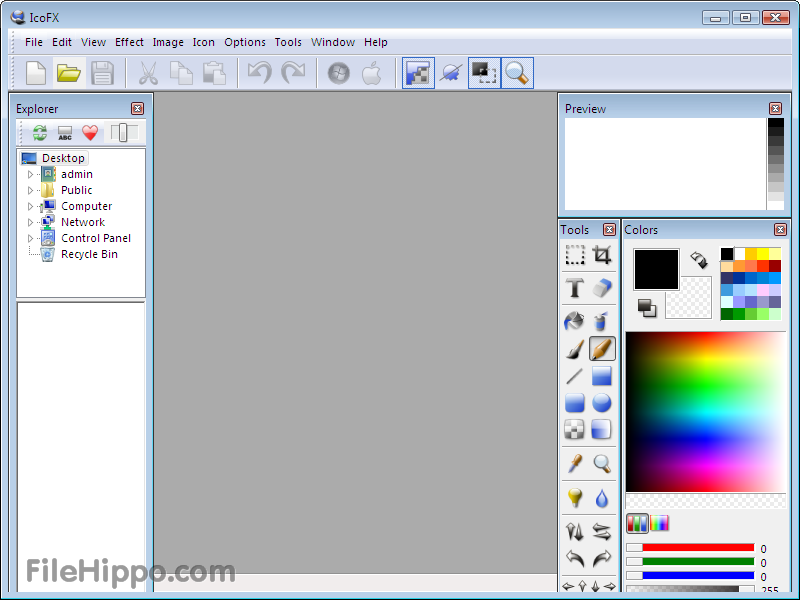Select the Flood fill bucket tool

point(574,321)
